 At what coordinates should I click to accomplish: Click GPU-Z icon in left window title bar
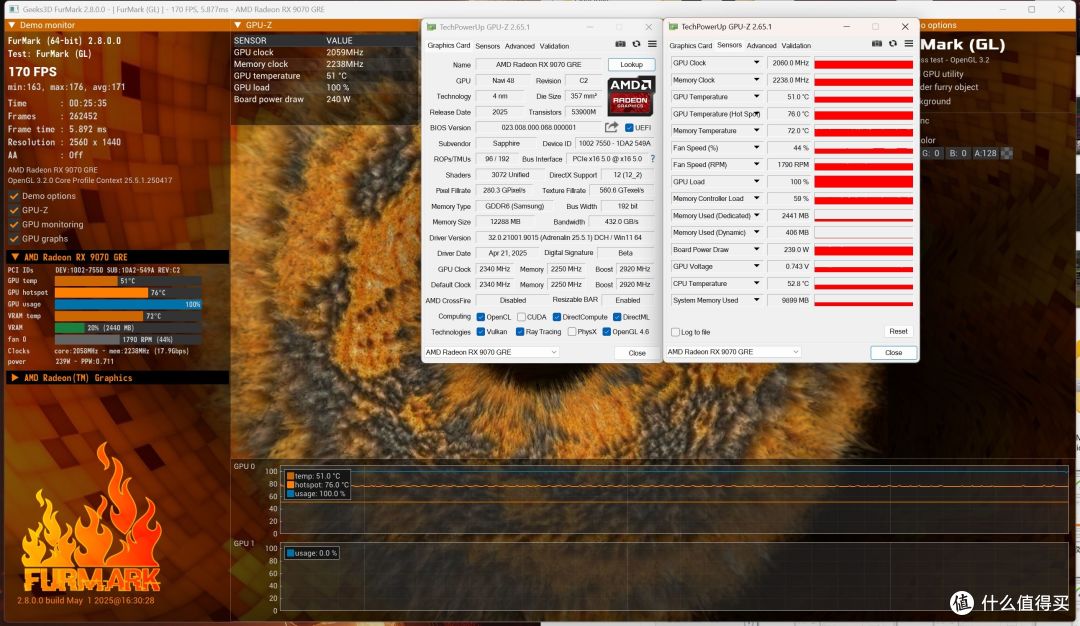[431, 27]
